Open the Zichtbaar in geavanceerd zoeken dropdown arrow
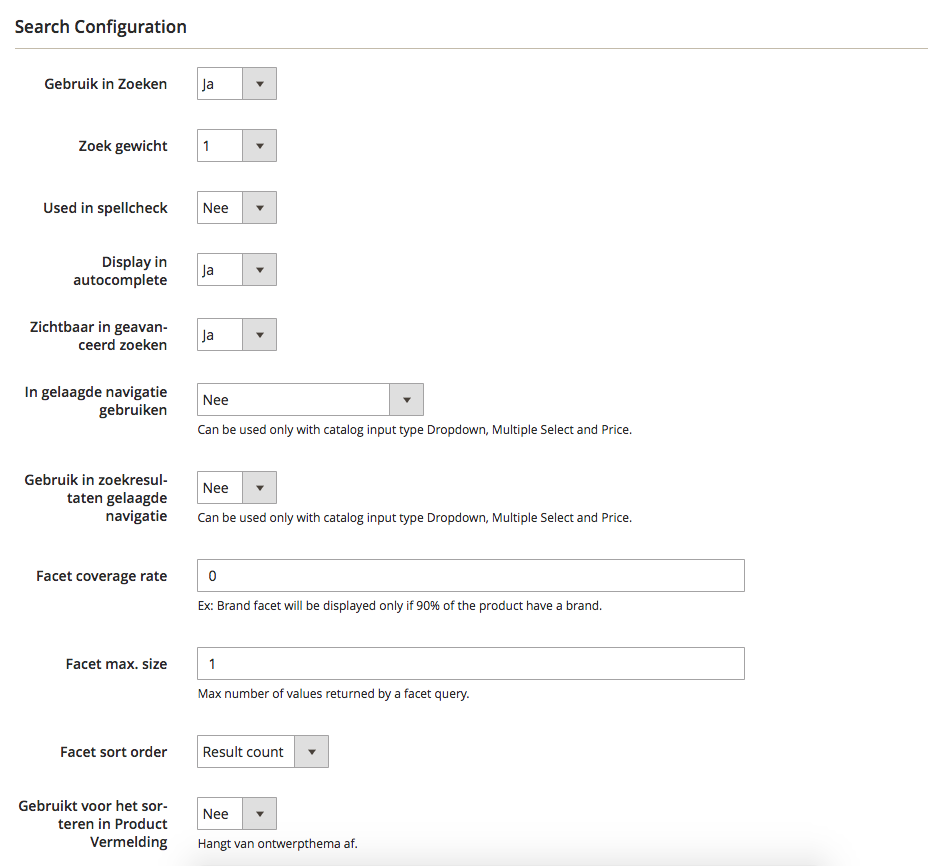The width and height of the screenshot is (949, 866). click(x=261, y=334)
